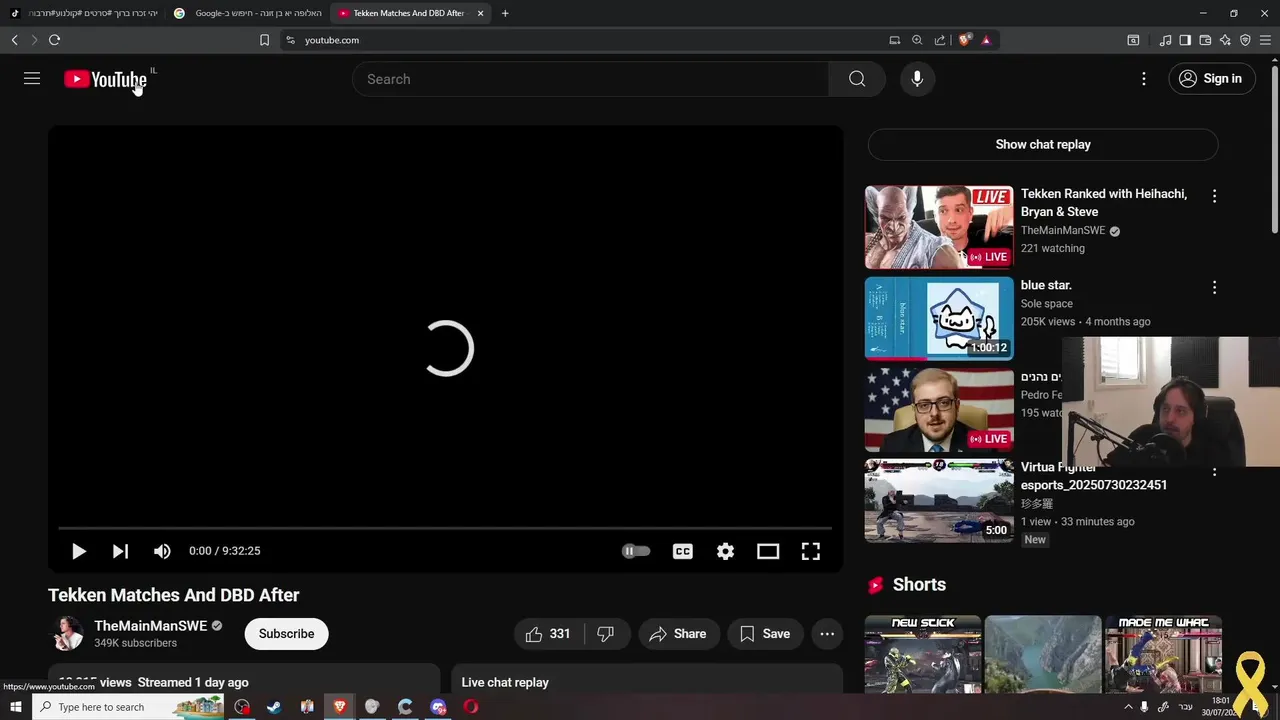Open options menu for Tekken Ranked video
Image resolution: width=1280 pixels, height=720 pixels.
tap(1214, 196)
